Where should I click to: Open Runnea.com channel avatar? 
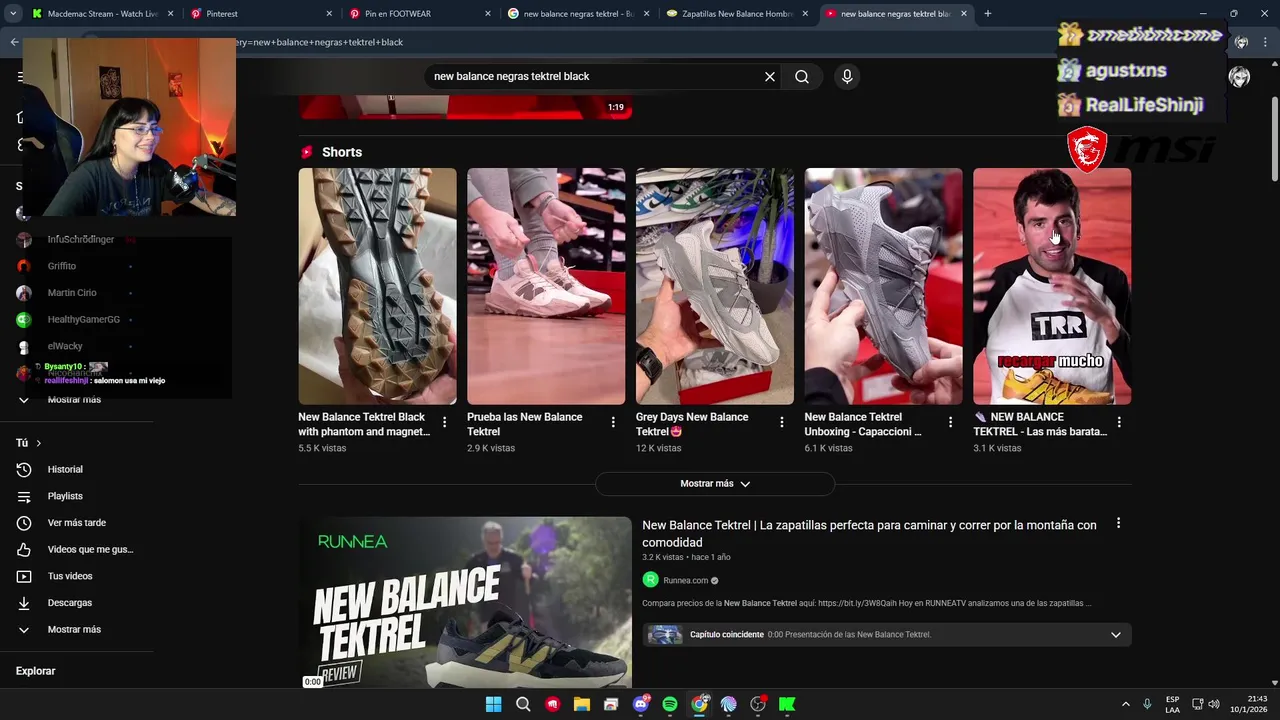650,580
